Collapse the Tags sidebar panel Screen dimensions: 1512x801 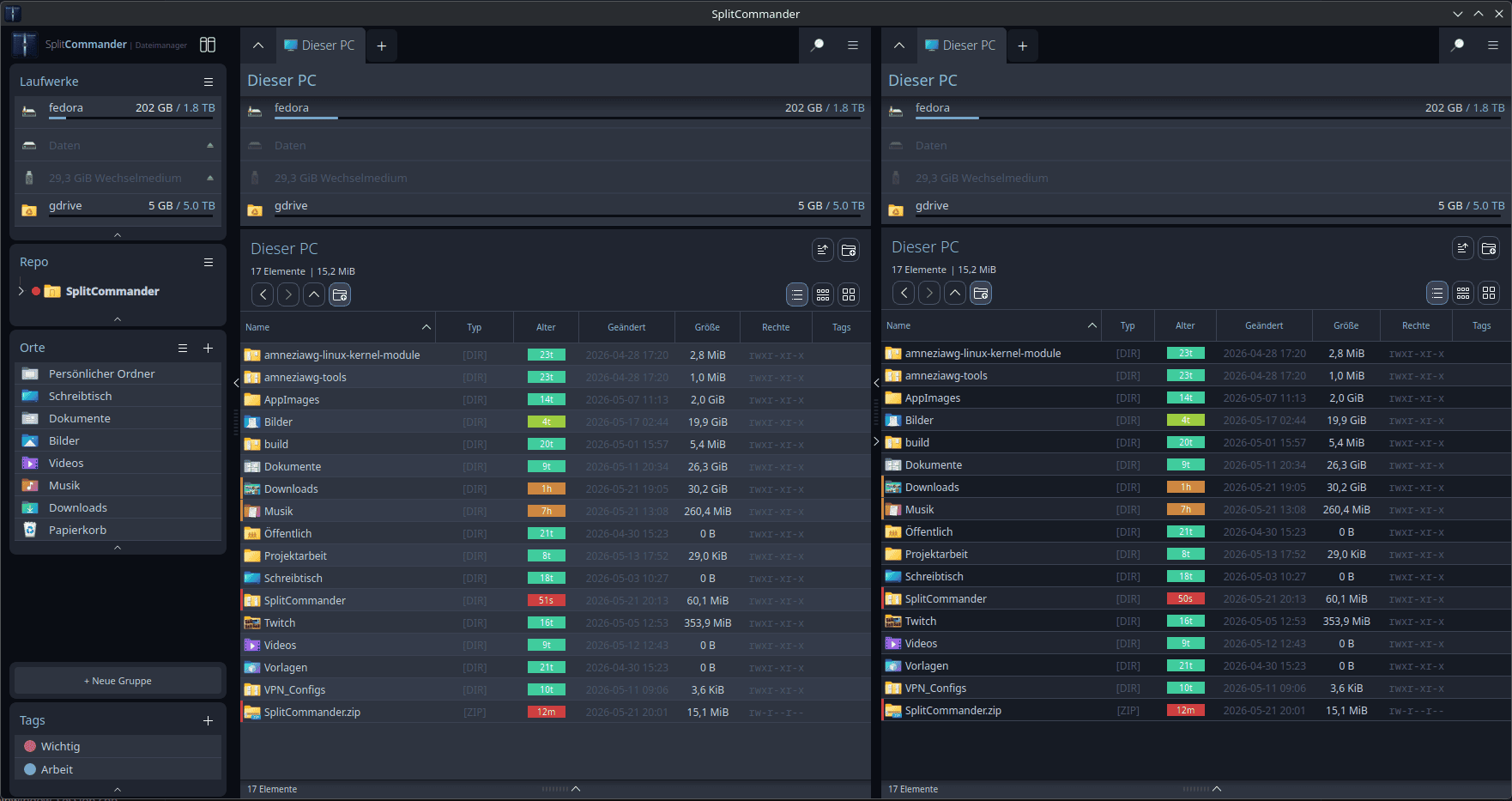(118, 789)
